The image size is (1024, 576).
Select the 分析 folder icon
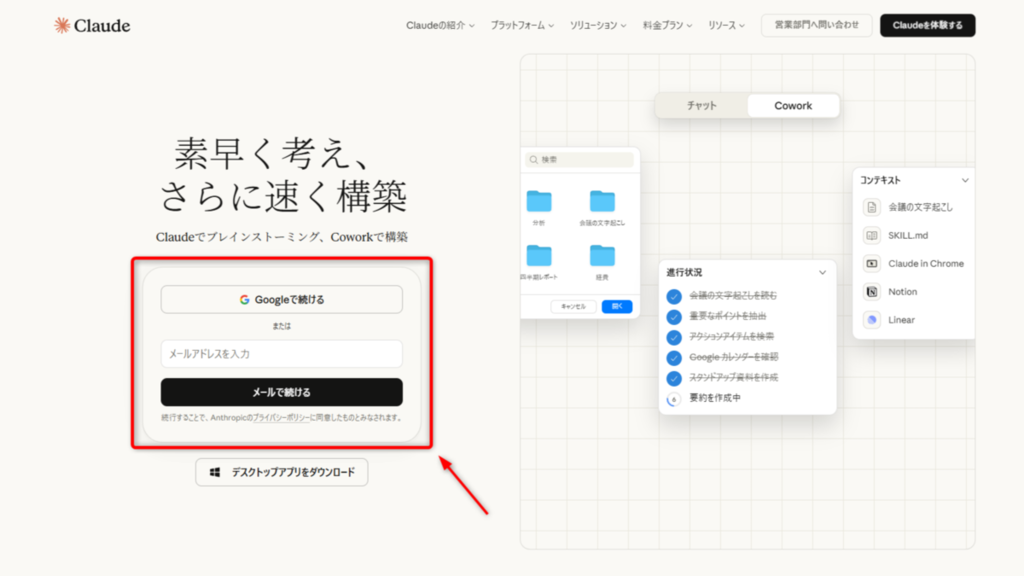[x=539, y=201]
